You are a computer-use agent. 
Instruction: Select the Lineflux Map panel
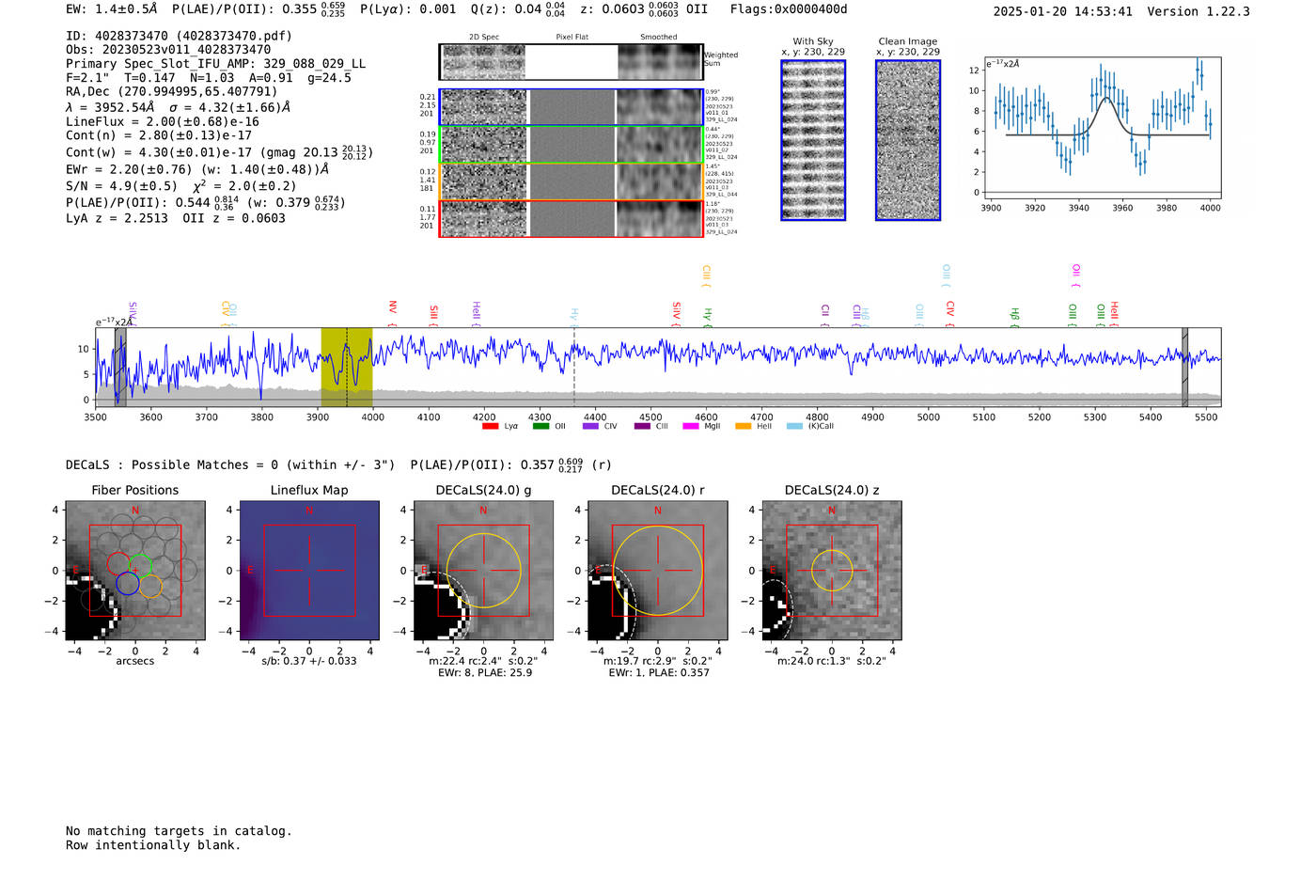coord(309,571)
